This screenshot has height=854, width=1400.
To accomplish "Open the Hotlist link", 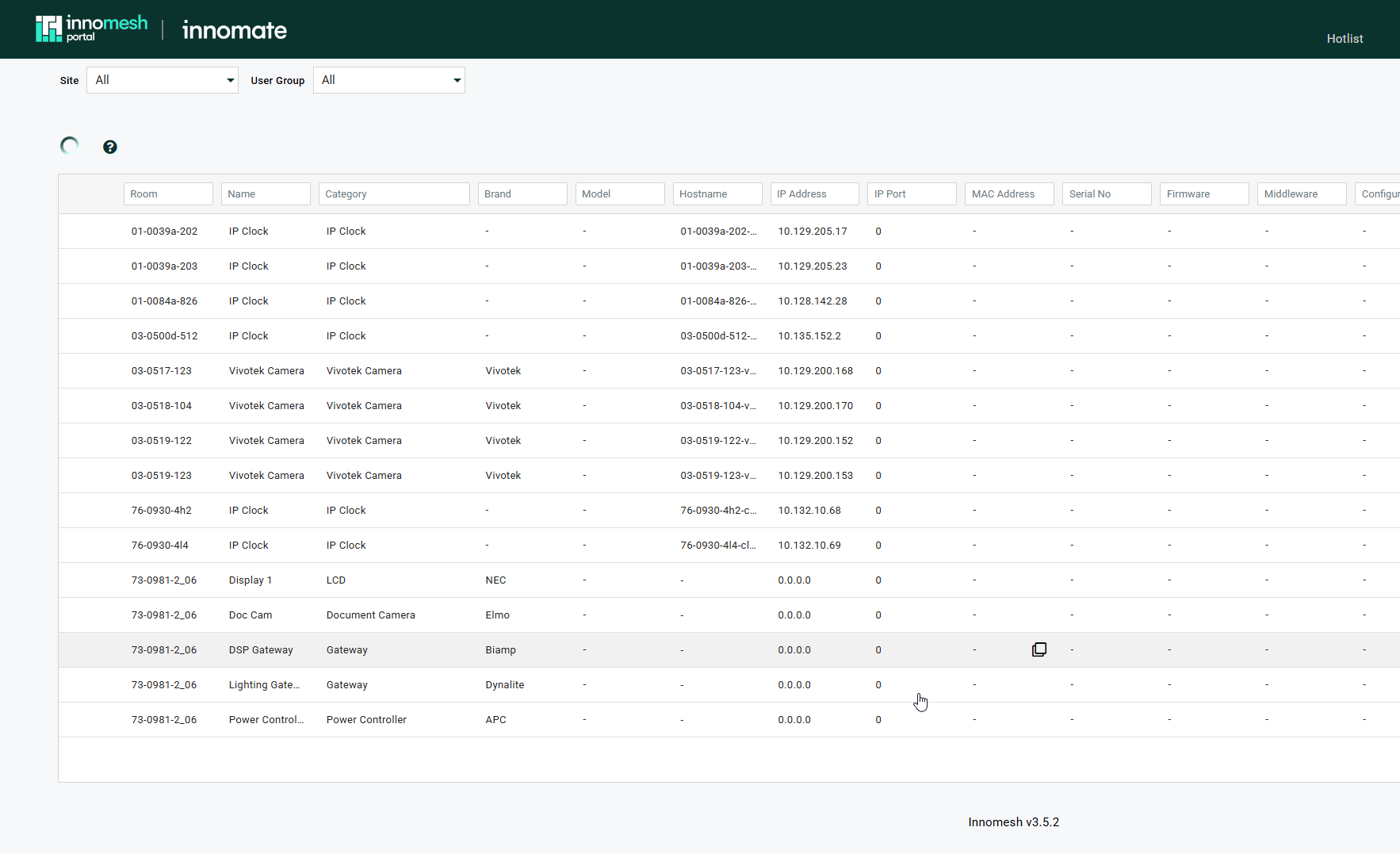I will click(x=1345, y=38).
